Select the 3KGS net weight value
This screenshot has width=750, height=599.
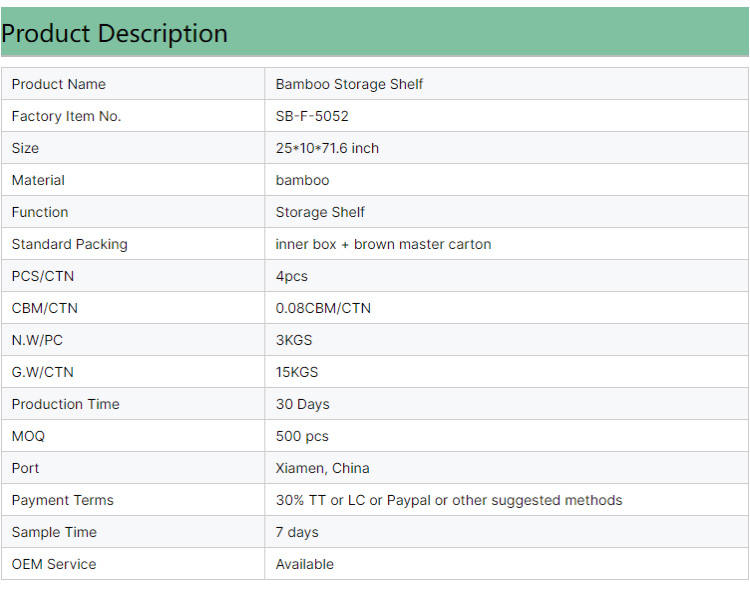click(x=294, y=340)
